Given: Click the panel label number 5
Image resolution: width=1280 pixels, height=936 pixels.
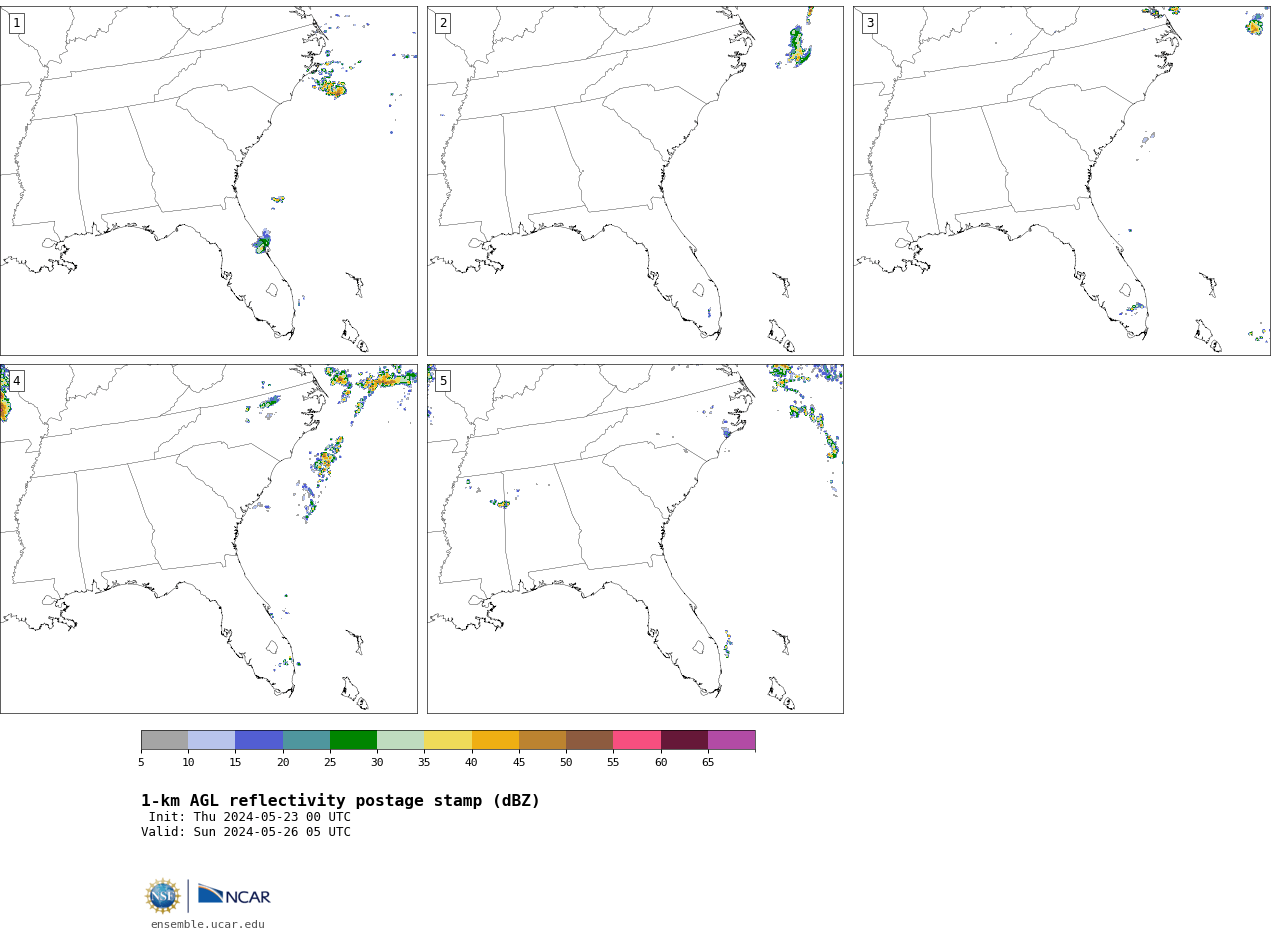Looking at the screenshot, I should tap(443, 381).
